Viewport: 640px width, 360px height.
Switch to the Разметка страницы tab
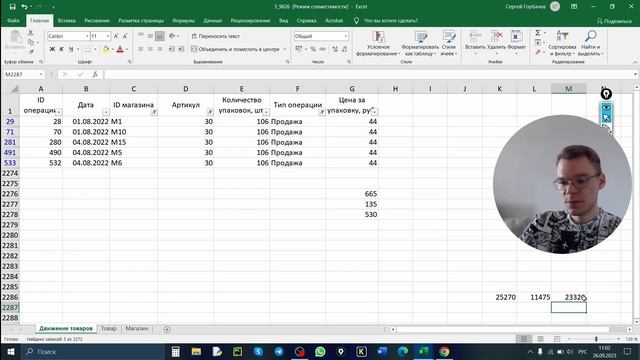coord(141,20)
